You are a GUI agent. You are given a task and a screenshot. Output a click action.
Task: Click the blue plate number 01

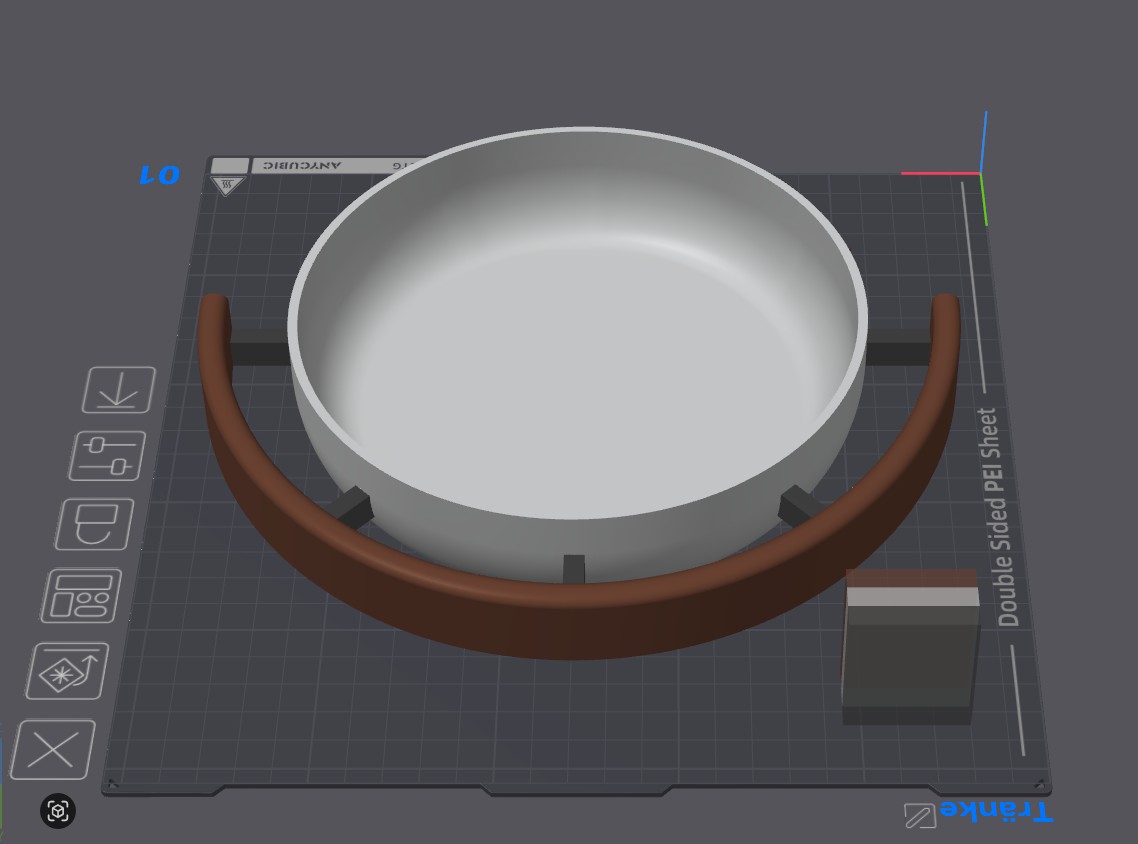[160, 175]
